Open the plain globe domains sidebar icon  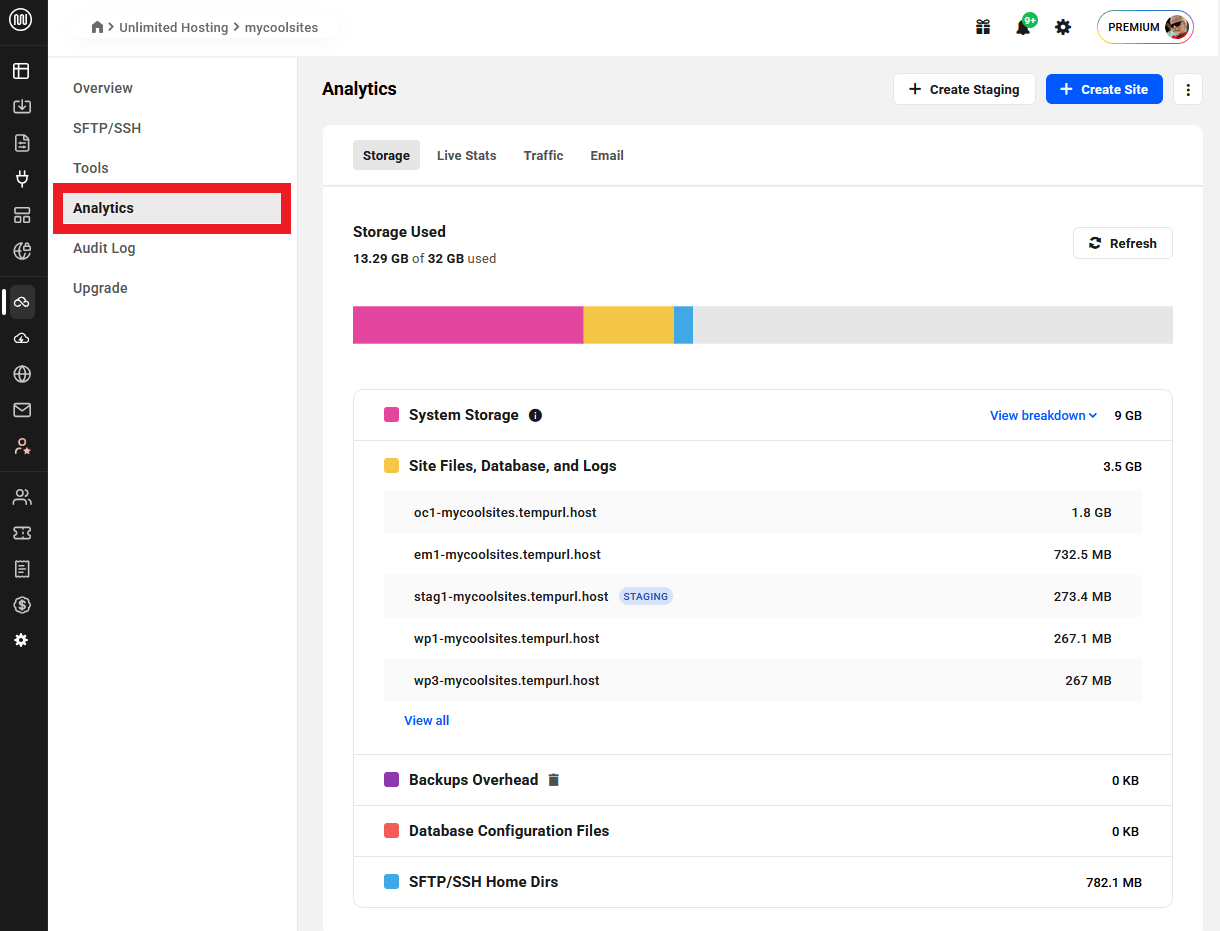[22, 374]
